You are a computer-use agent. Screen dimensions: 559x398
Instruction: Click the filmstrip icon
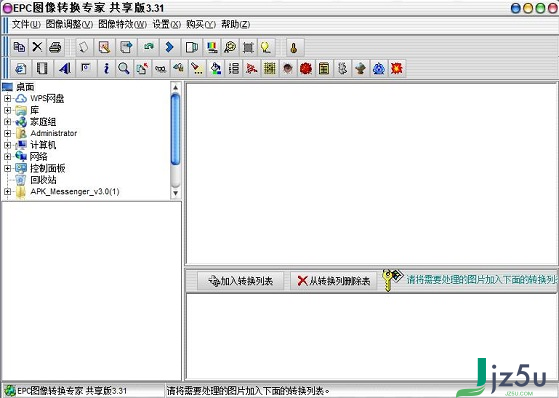point(42,68)
